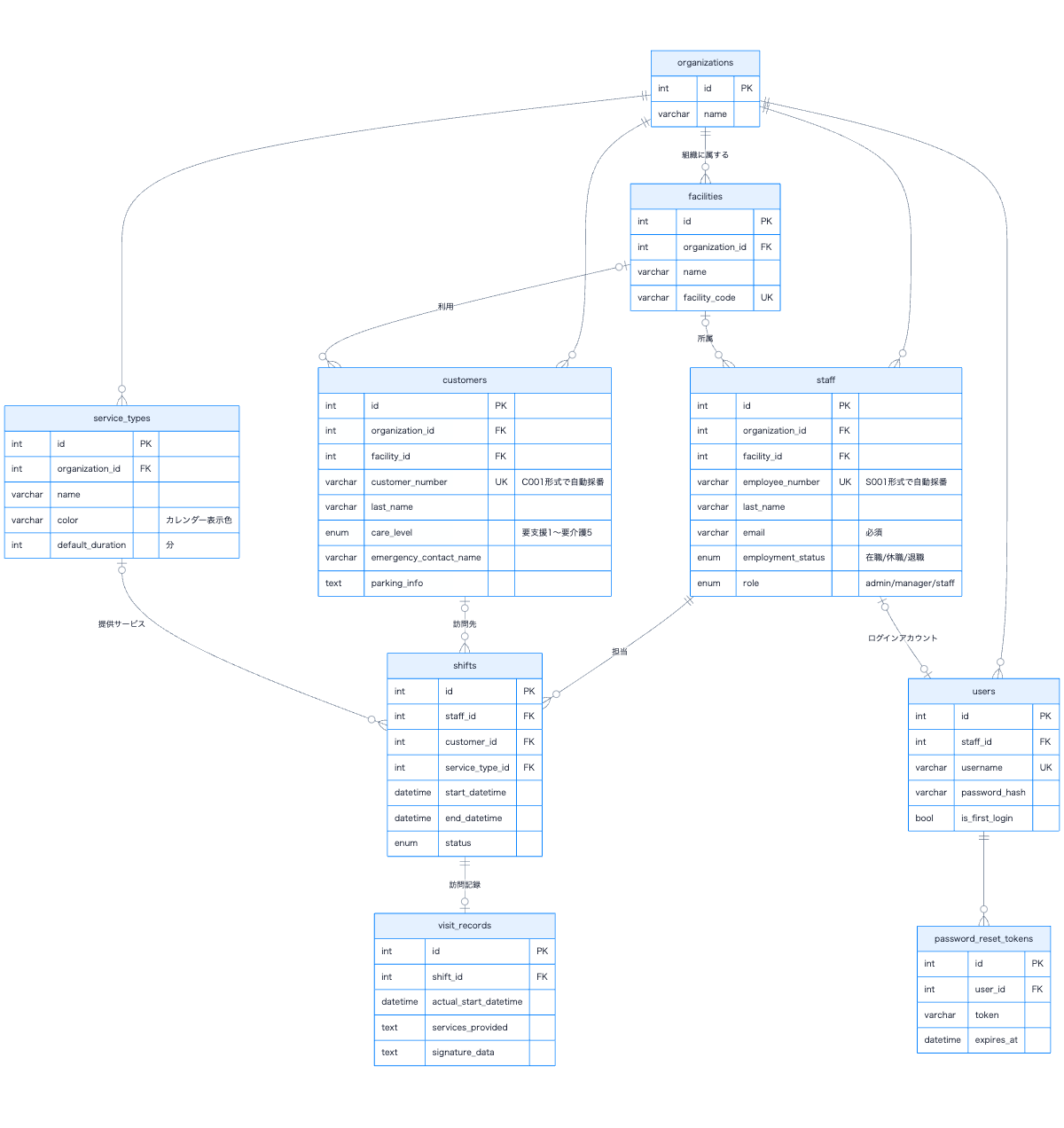1064x1128 pixels.
Task: Select the signature_data cell
Action: pos(477,1053)
